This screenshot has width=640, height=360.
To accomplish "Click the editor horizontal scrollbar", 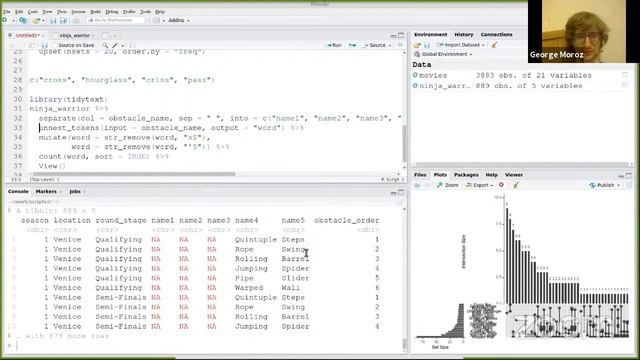I will click(x=133, y=174).
